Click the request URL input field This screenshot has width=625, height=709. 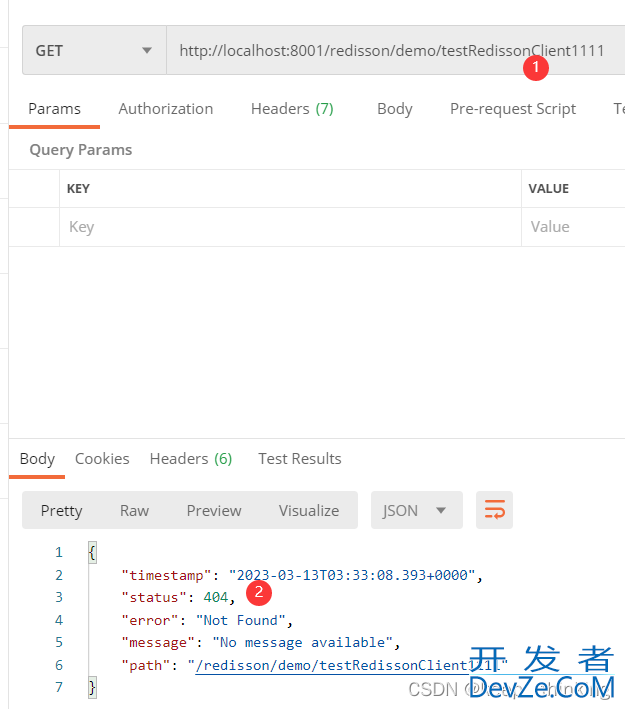pos(396,50)
